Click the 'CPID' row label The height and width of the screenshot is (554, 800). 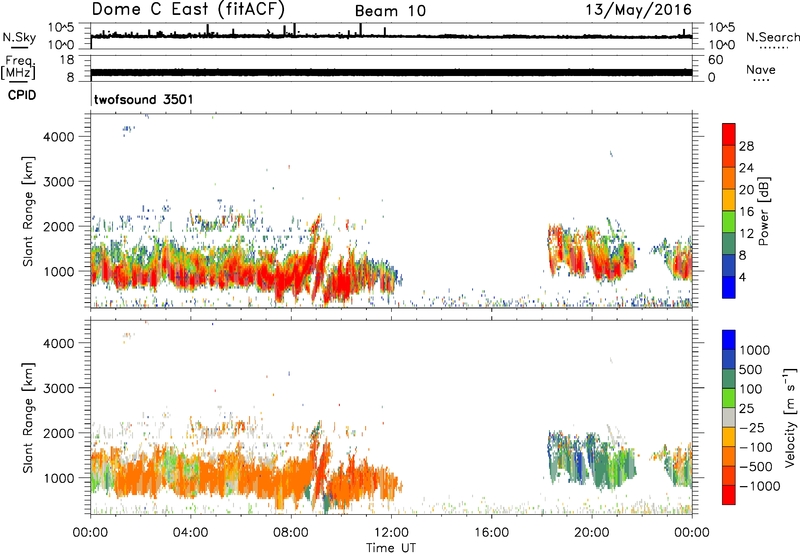(22, 95)
